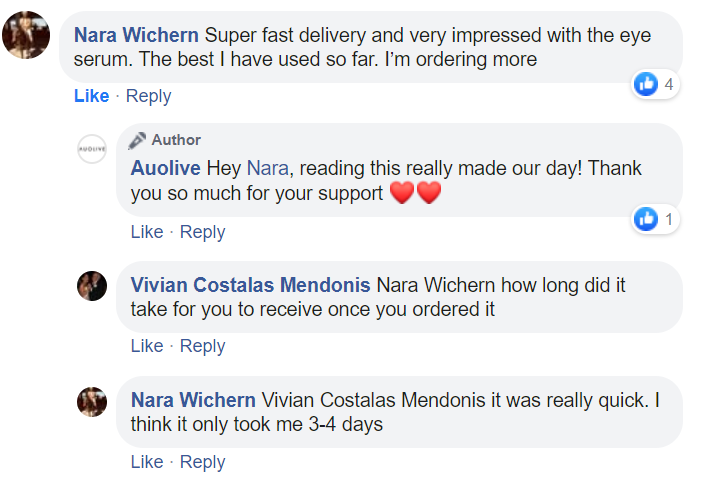Open Vivian Costalas Mendonis name link
The width and height of the screenshot is (727, 490).
[x=250, y=285]
